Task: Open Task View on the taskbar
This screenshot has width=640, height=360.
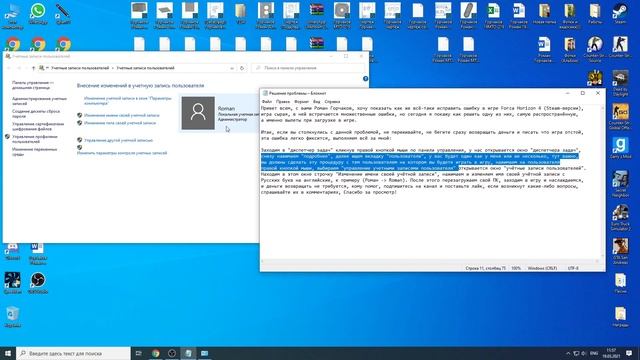Action: [x=138, y=353]
